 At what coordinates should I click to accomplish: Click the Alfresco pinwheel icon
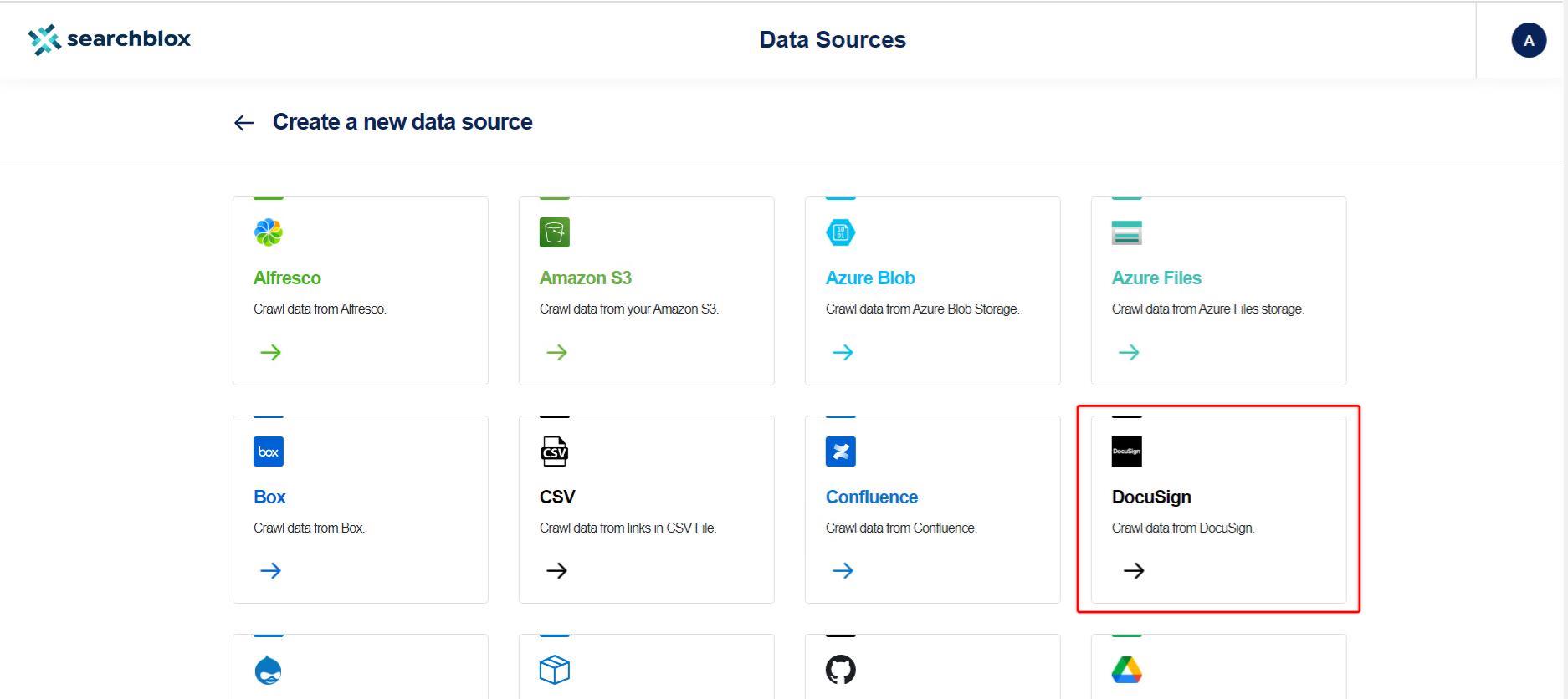coord(269,232)
